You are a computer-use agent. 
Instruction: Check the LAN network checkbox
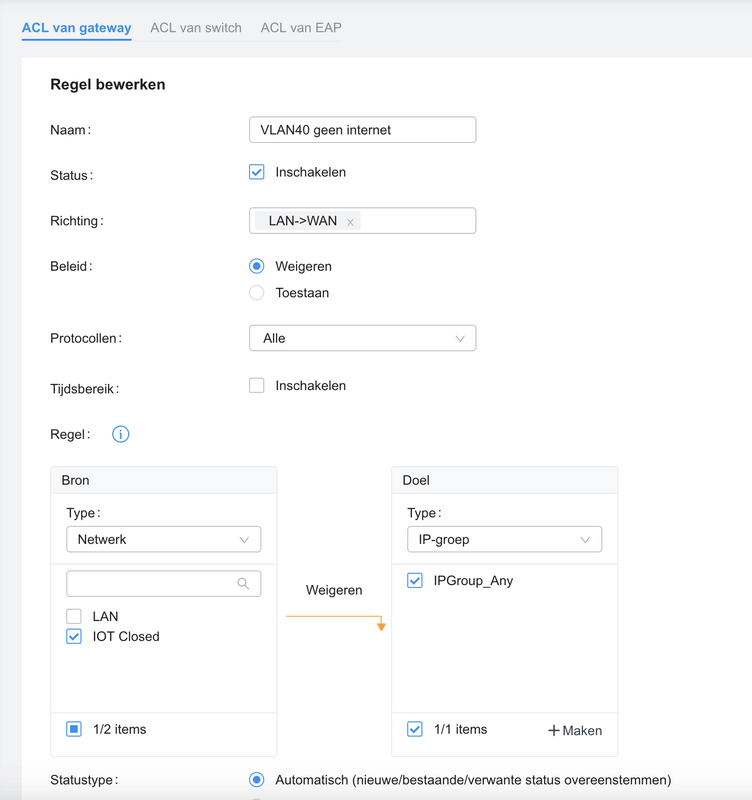[74, 617]
